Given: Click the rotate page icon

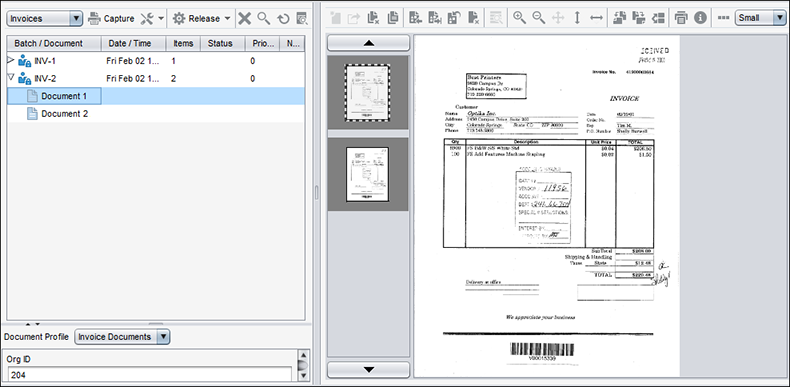Looking at the screenshot, I should click(x=454, y=18).
